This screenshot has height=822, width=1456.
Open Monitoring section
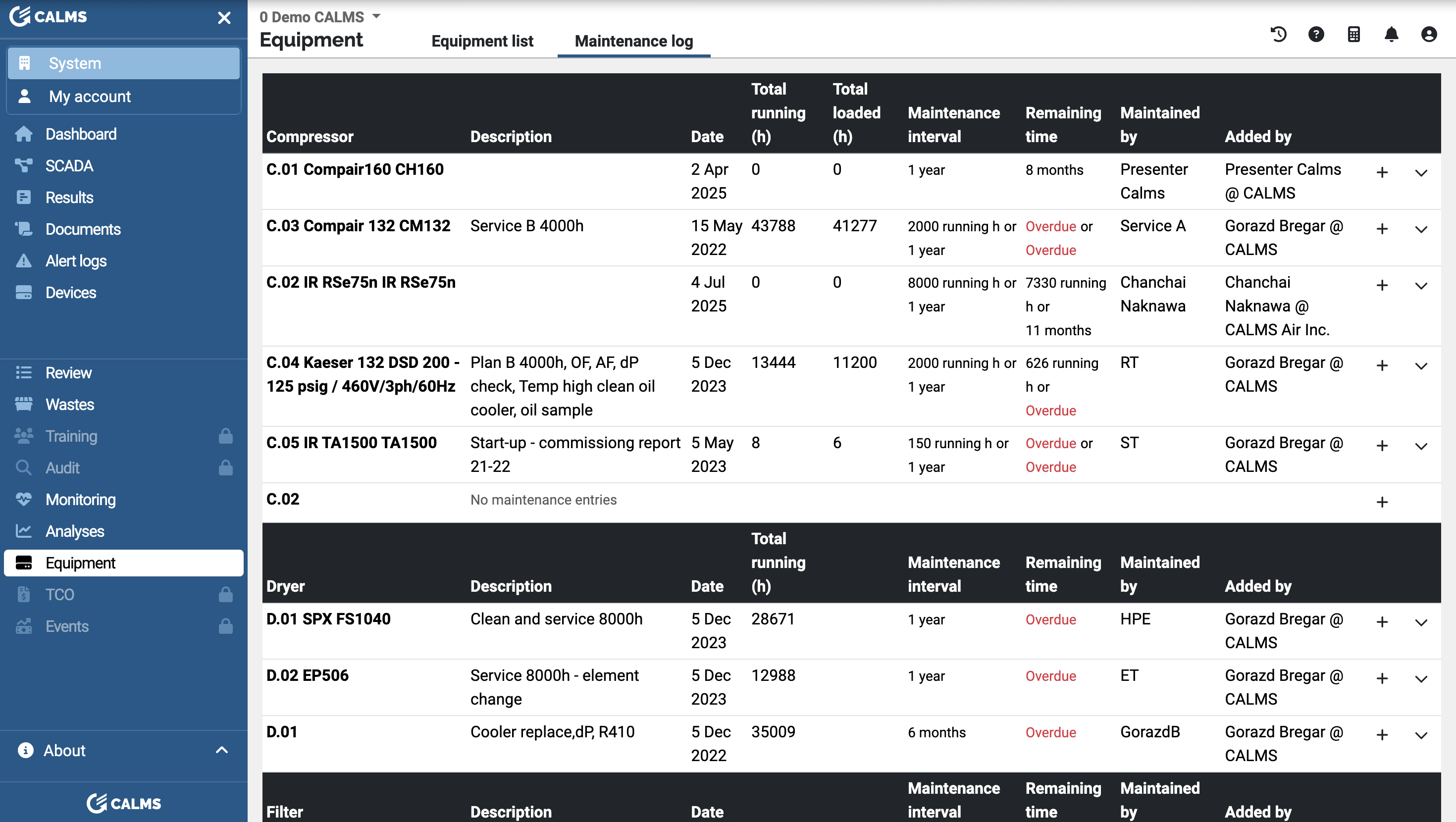tap(124, 499)
